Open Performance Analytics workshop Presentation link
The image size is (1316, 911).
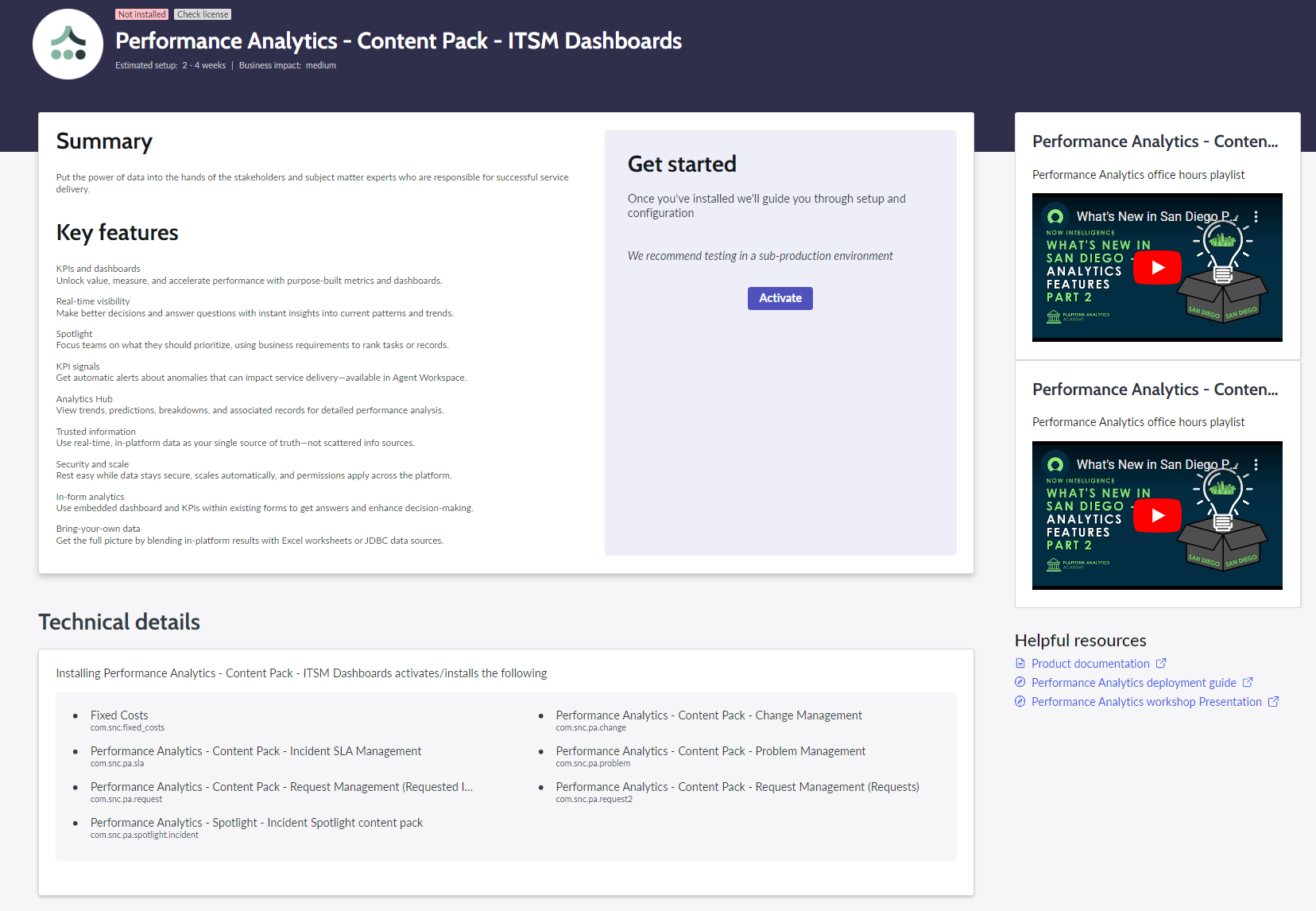click(1146, 701)
